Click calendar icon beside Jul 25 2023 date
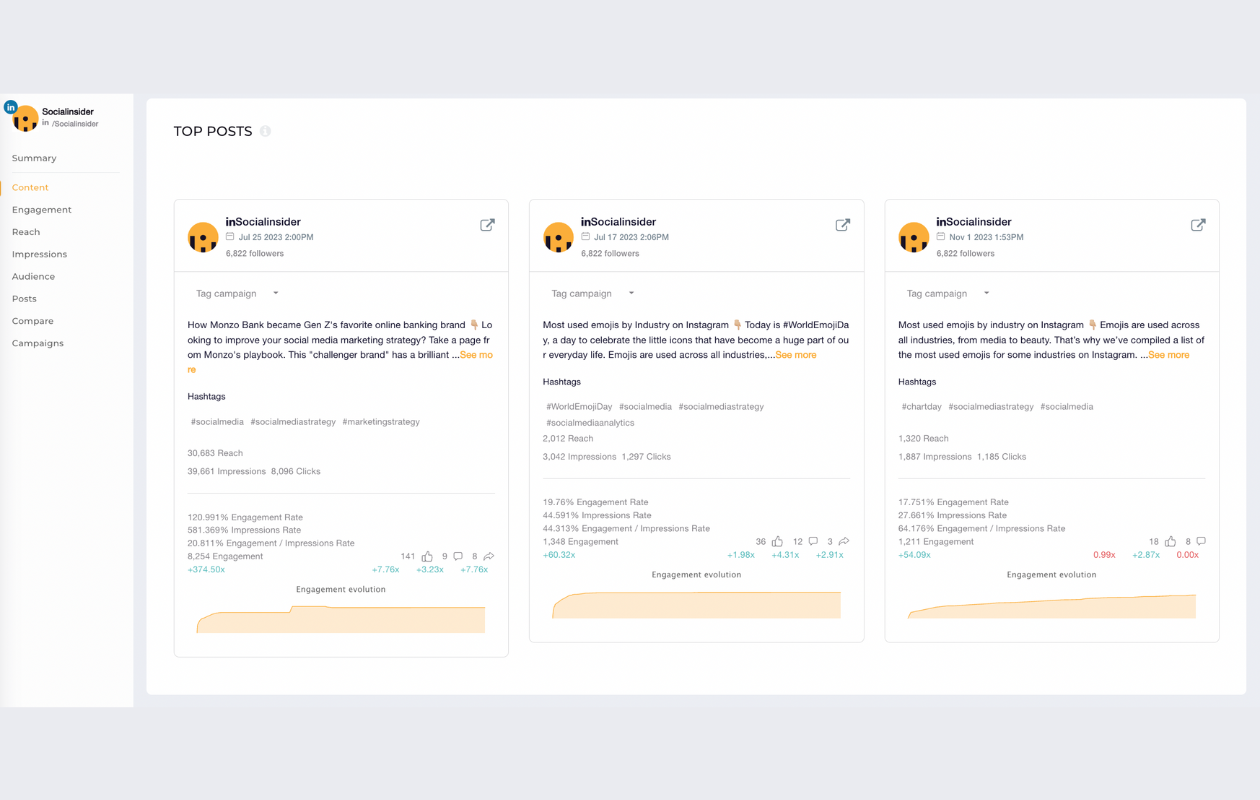Image resolution: width=1260 pixels, height=800 pixels. 230,237
